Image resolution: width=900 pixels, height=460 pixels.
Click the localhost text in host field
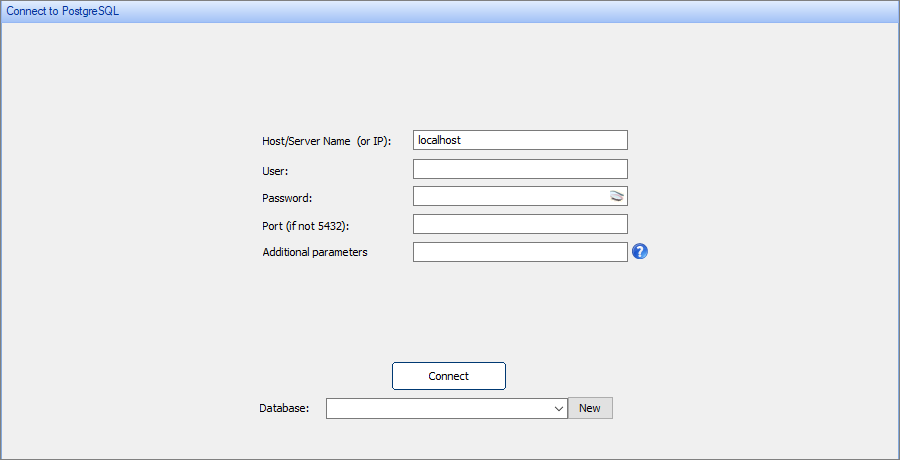point(439,141)
